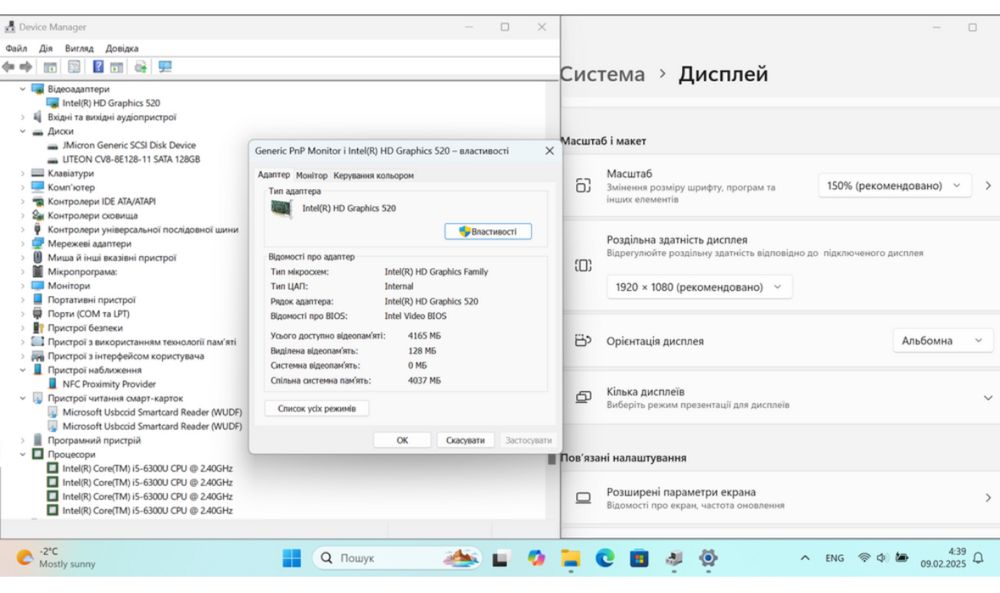Click the security icon beside Пристрої безпеки
The width and height of the screenshot is (1000, 593).
(38, 327)
